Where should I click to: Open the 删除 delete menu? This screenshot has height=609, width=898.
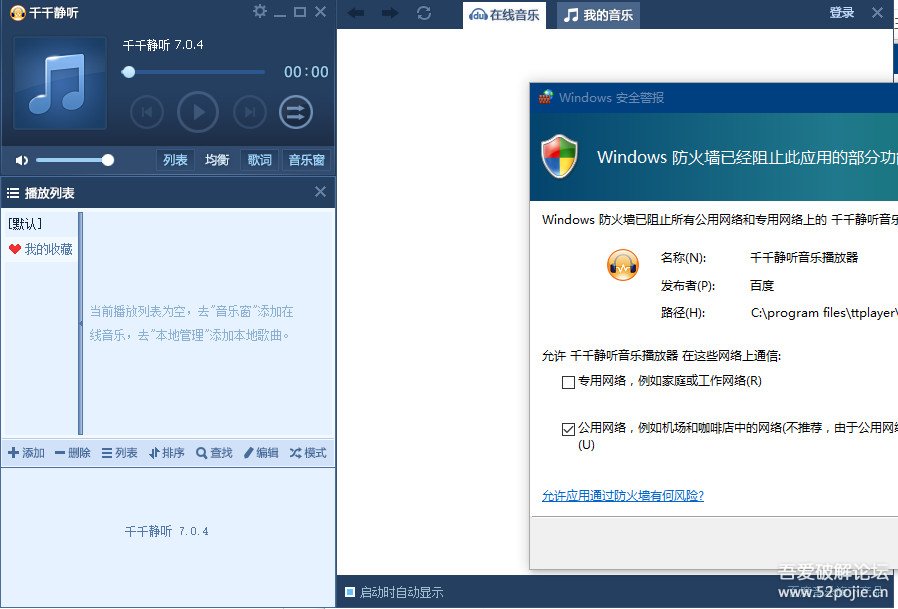point(73,453)
